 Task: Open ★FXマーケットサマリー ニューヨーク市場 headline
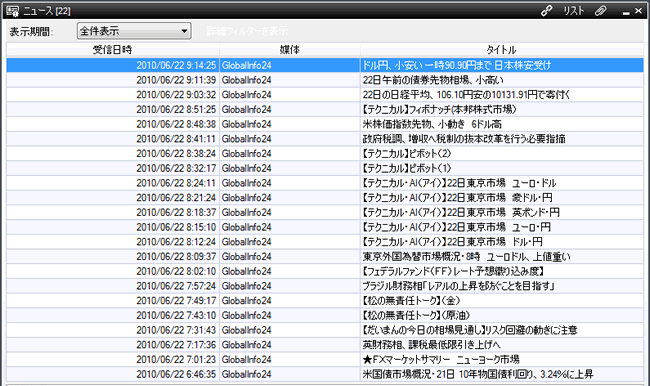[x=441, y=359]
